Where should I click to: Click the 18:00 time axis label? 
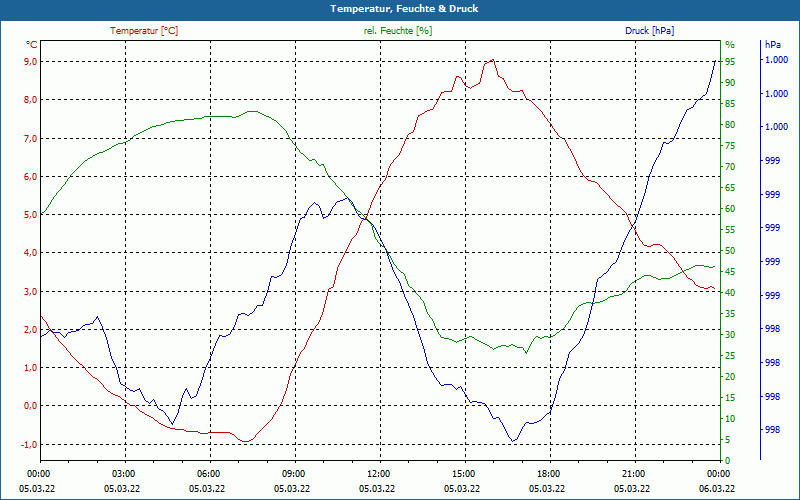tap(549, 473)
